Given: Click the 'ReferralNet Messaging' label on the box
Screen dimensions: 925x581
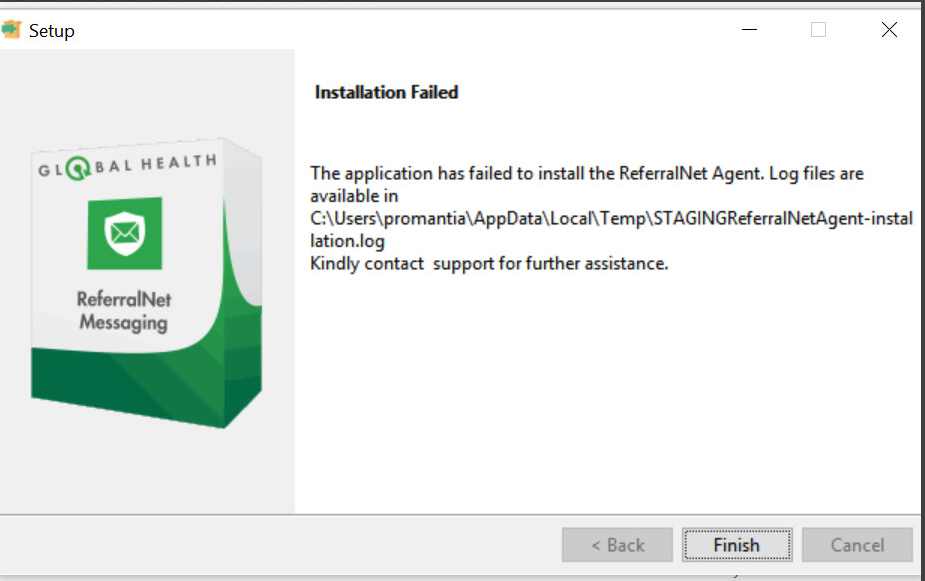Looking at the screenshot, I should pyautogui.click(x=124, y=310).
